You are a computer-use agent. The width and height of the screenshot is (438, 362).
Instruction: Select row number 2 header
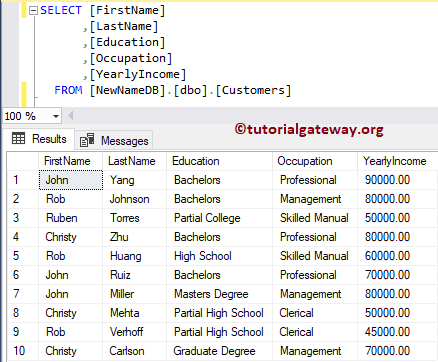tap(23, 199)
